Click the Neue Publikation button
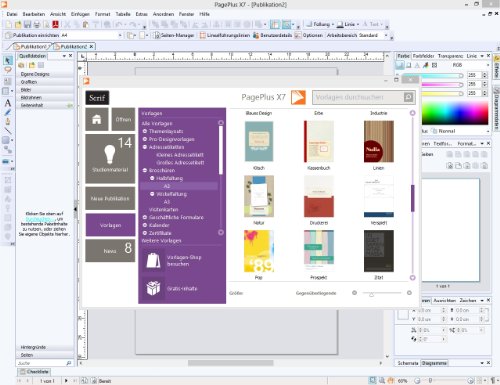The width and height of the screenshot is (500, 385). 110,198
